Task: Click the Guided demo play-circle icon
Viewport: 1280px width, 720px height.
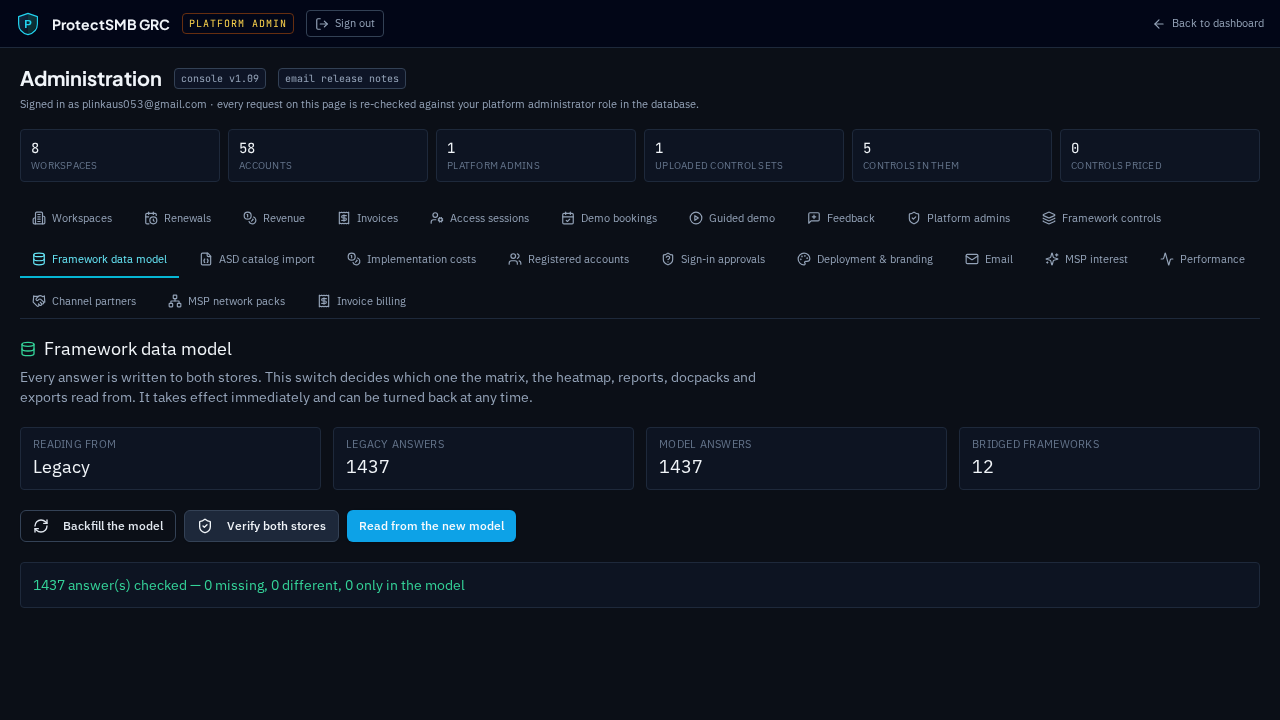Action: pos(696,218)
